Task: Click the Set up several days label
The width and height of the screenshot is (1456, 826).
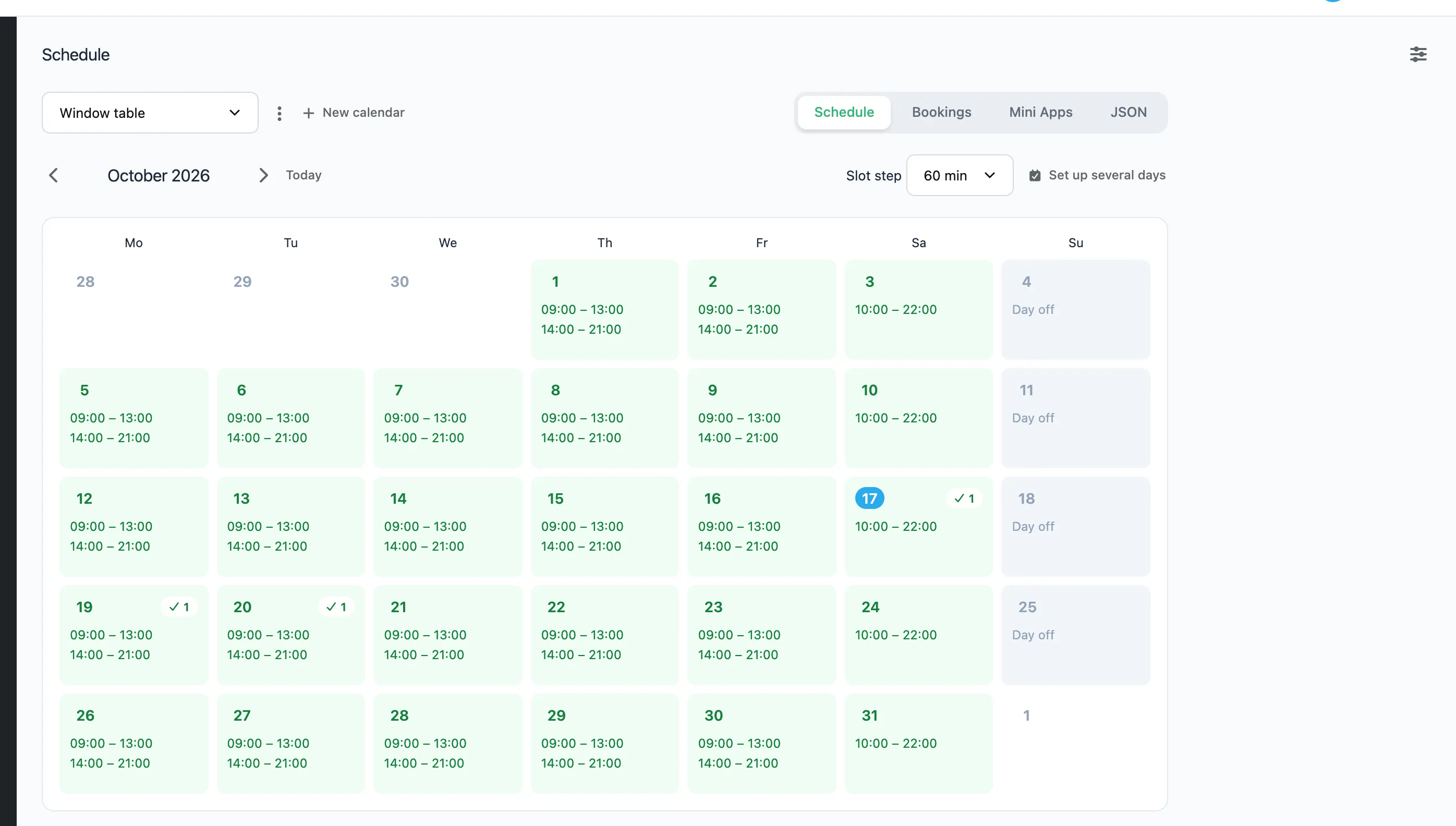Action: (x=1107, y=175)
